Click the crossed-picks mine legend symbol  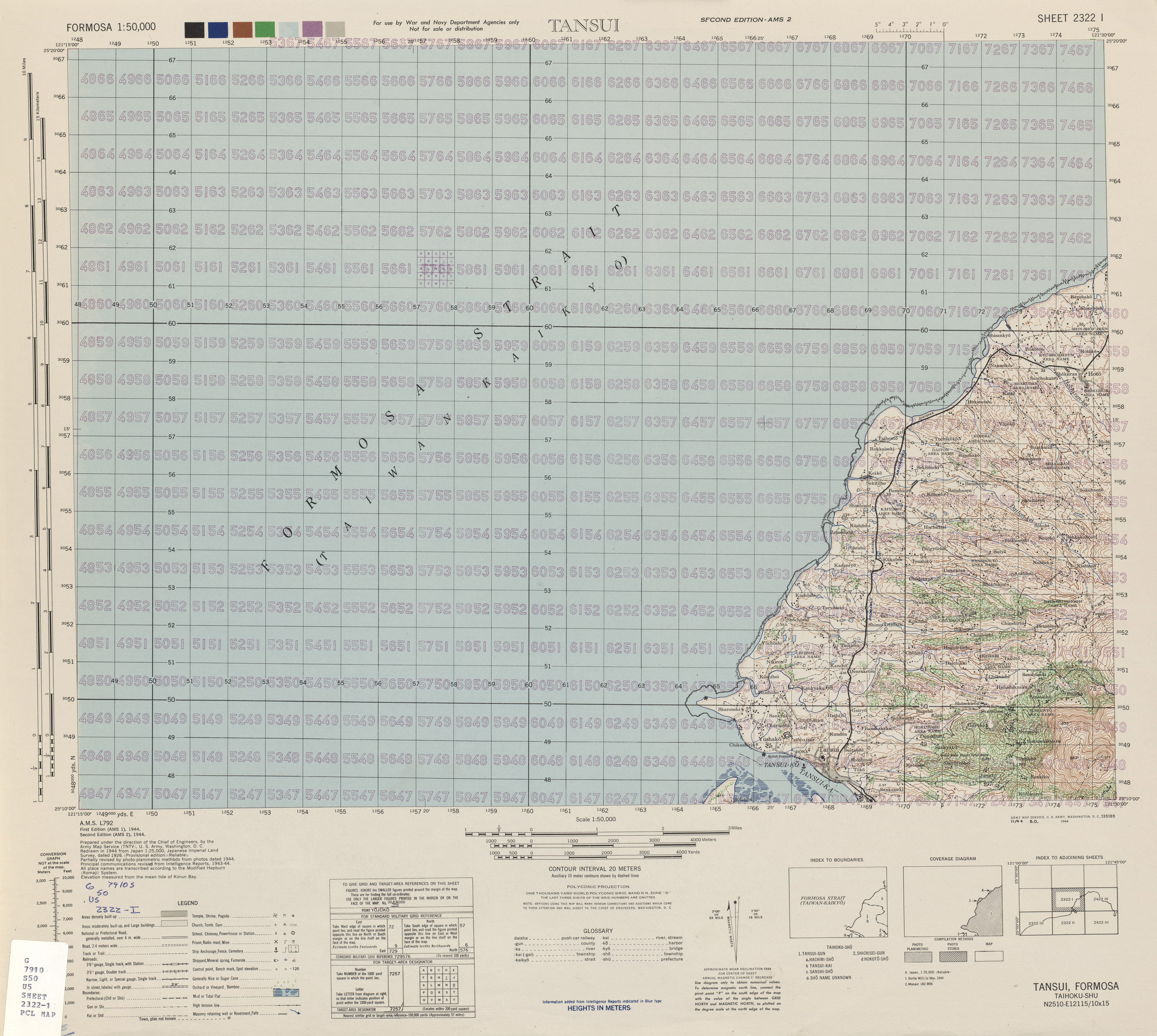(x=294, y=942)
